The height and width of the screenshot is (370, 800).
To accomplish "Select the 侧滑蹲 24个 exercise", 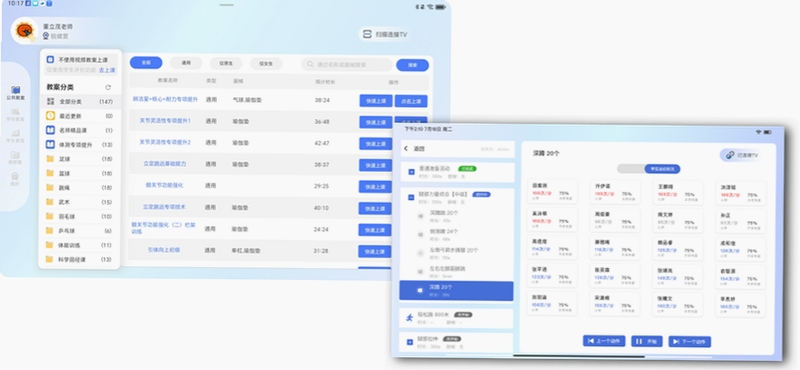I will 457,234.
